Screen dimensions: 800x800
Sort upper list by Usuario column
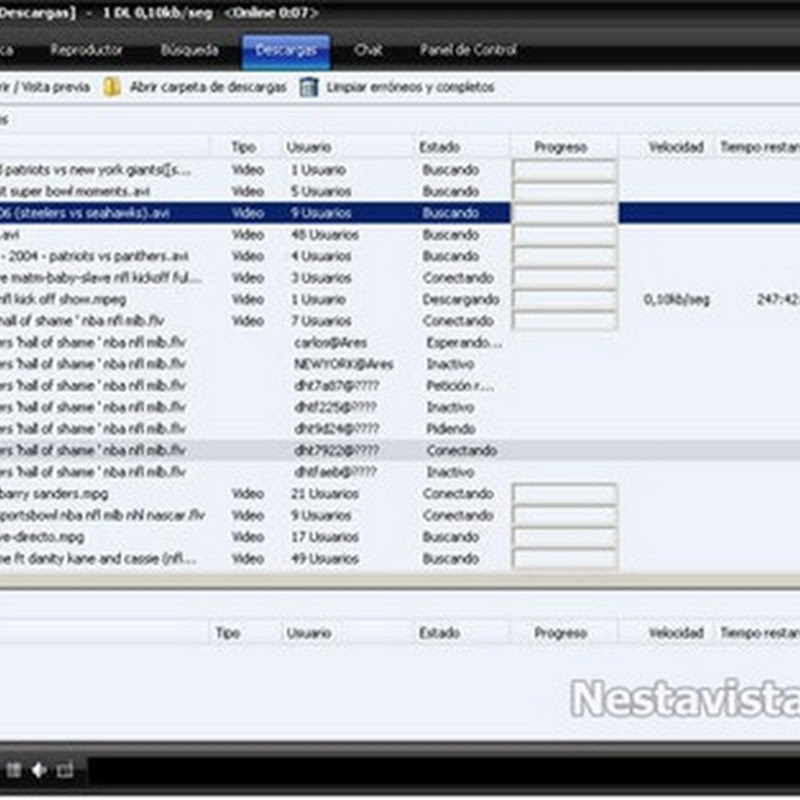[x=308, y=147]
